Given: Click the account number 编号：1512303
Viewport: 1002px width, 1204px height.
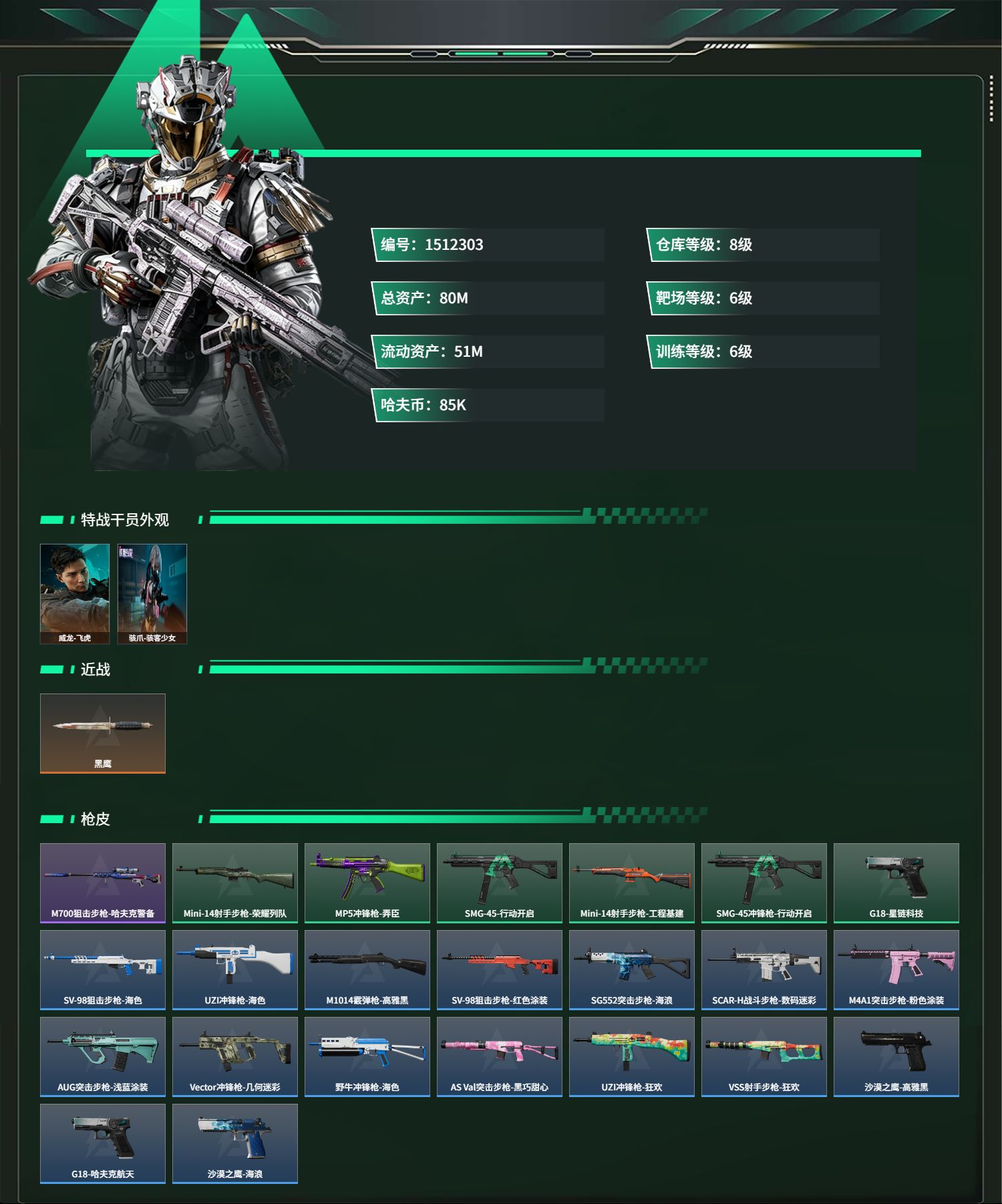Looking at the screenshot, I should (488, 245).
